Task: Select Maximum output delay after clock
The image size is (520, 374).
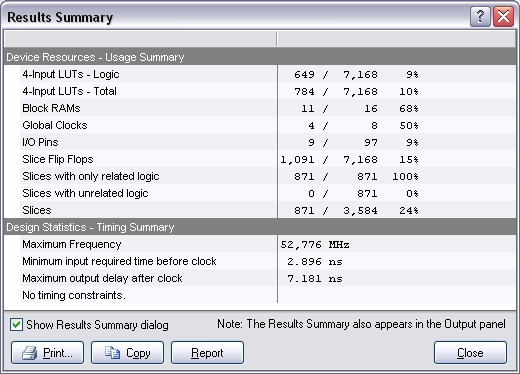Action: [102, 278]
